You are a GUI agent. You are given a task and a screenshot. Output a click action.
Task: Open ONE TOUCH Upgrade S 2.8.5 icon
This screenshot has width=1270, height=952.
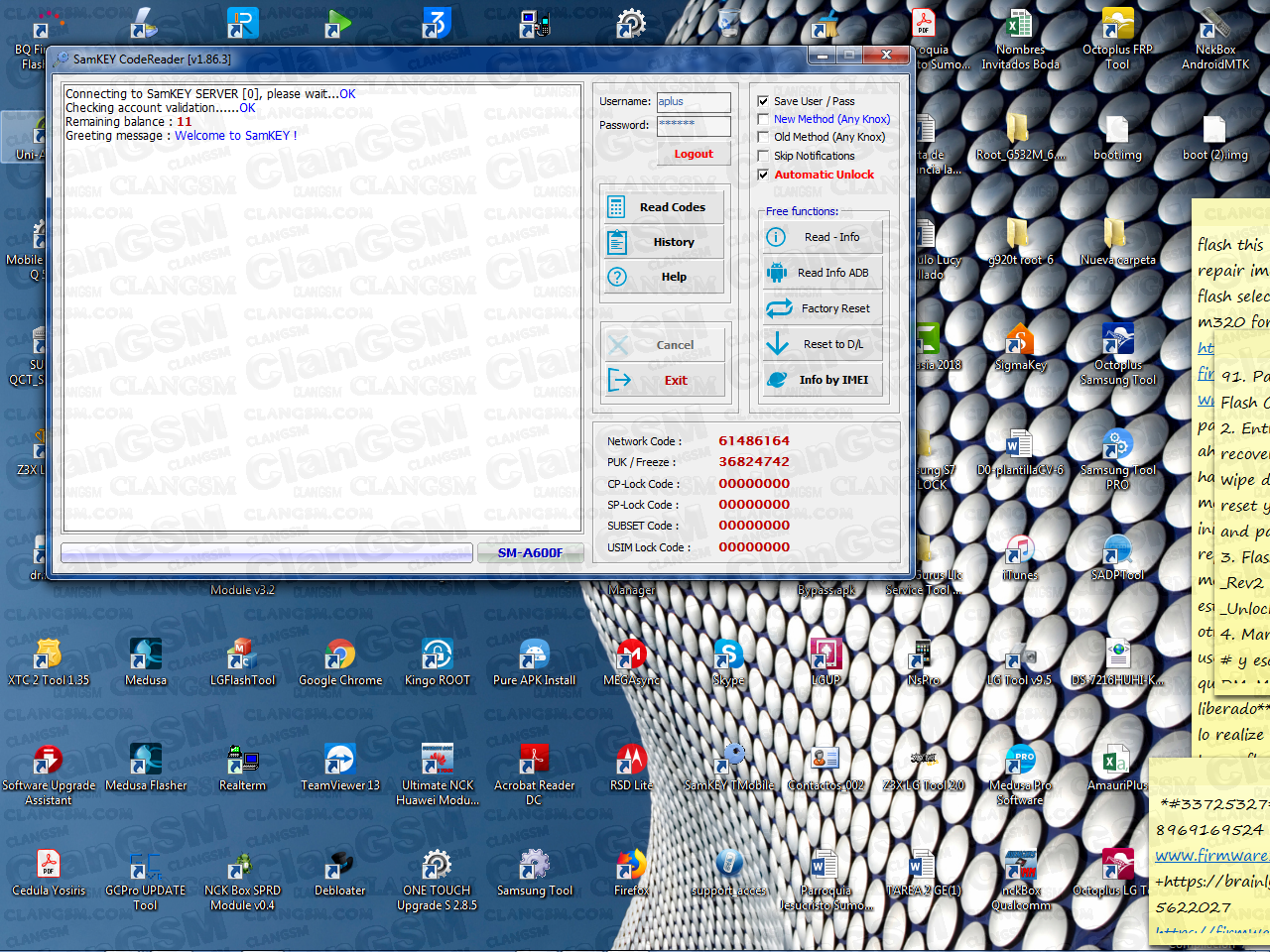point(437,880)
